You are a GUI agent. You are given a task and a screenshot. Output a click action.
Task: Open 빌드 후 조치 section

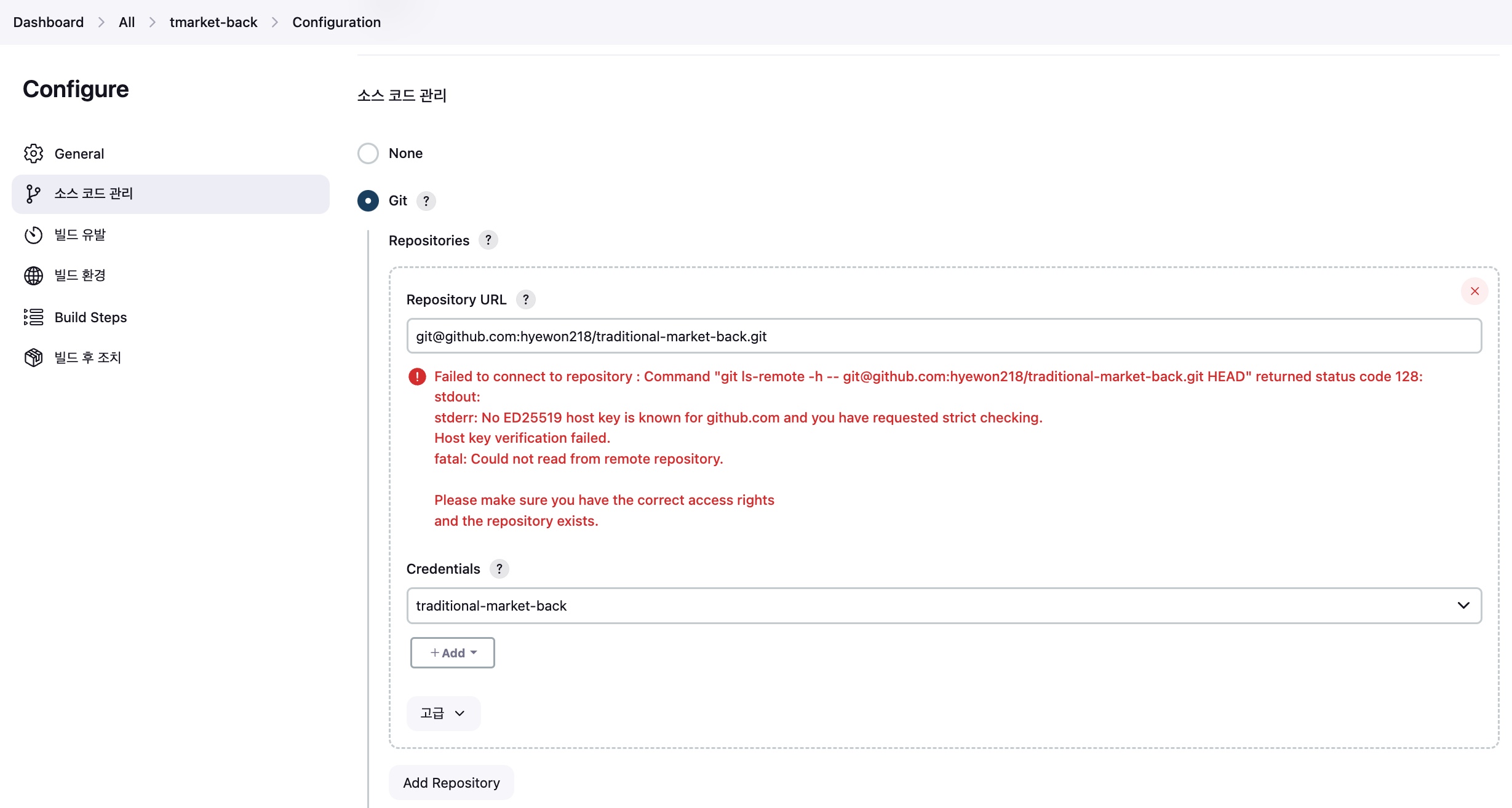click(x=170, y=358)
